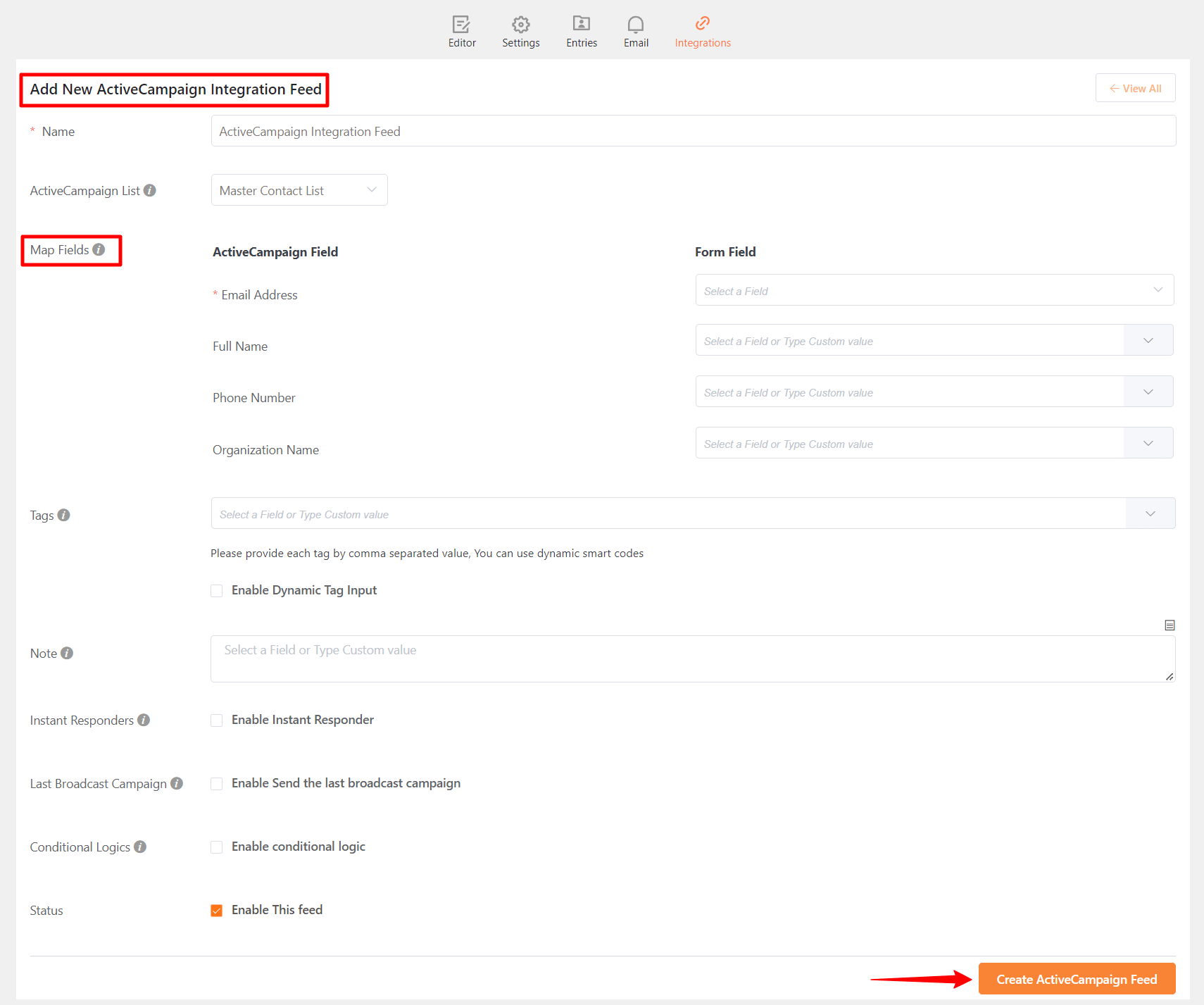Screen dimensions: 1204x1005
Task: Switch to the Editor tab
Action: pyautogui.click(x=462, y=32)
